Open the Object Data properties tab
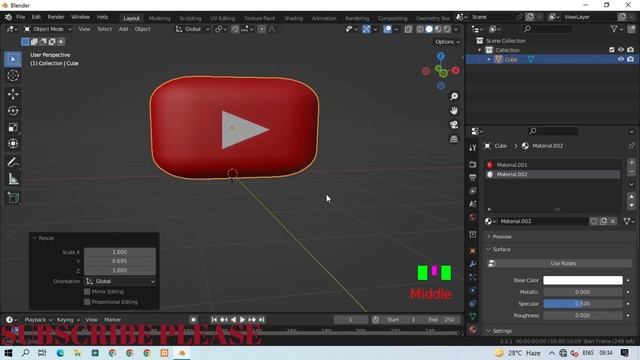This screenshot has width=640, height=360. tap(473, 316)
